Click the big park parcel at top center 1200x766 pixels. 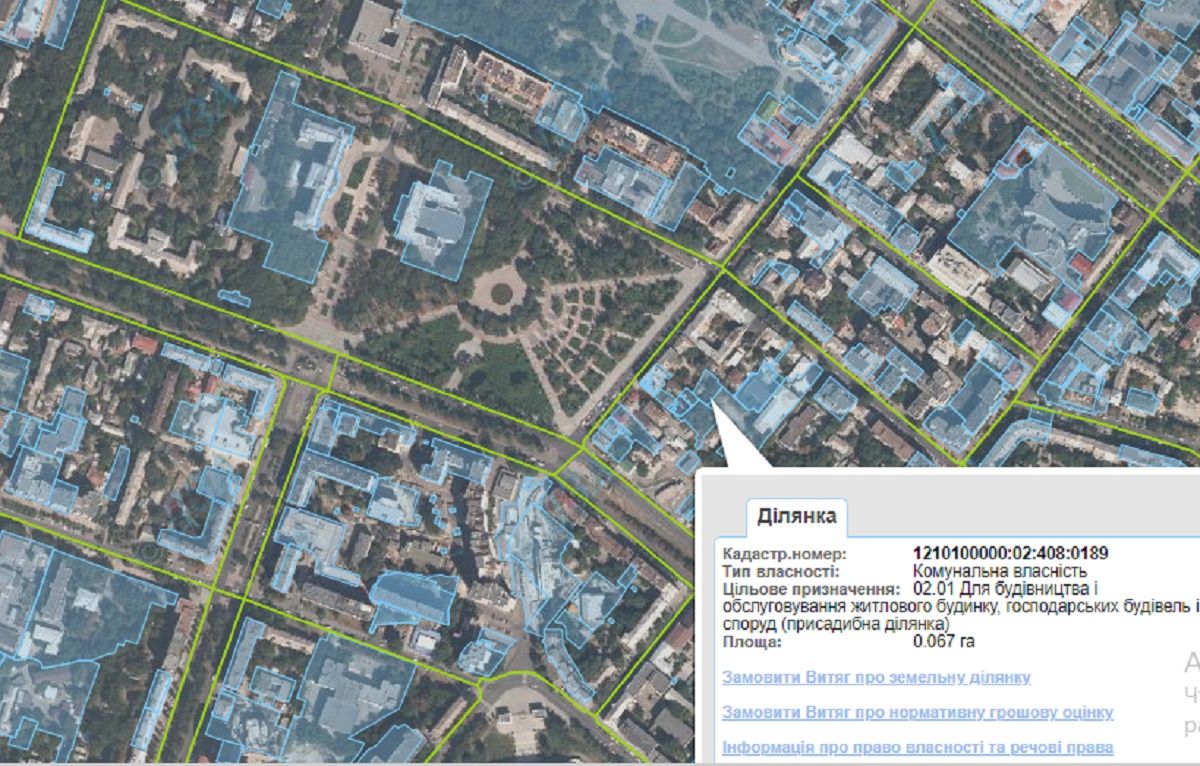620,50
